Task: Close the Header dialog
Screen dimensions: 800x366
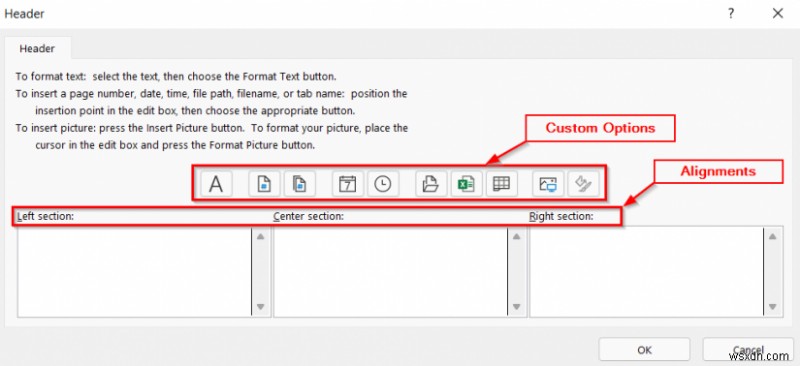Action: [778, 14]
